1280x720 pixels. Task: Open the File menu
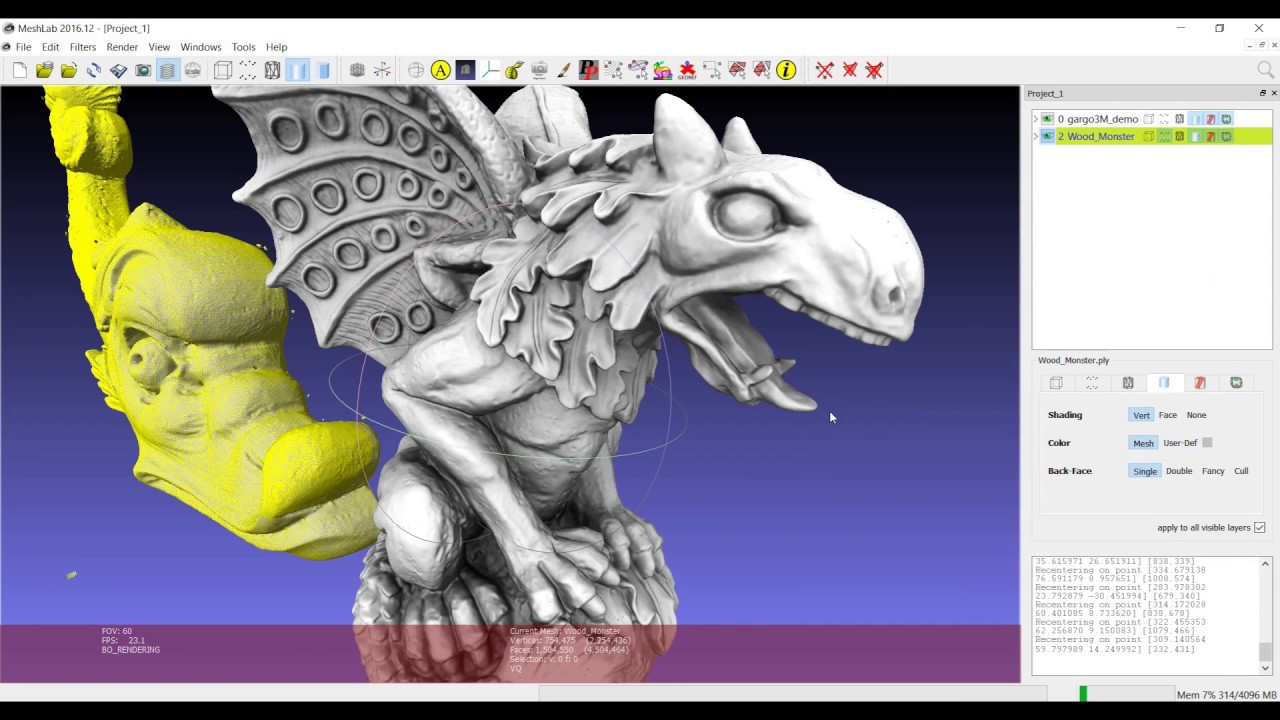(x=23, y=47)
